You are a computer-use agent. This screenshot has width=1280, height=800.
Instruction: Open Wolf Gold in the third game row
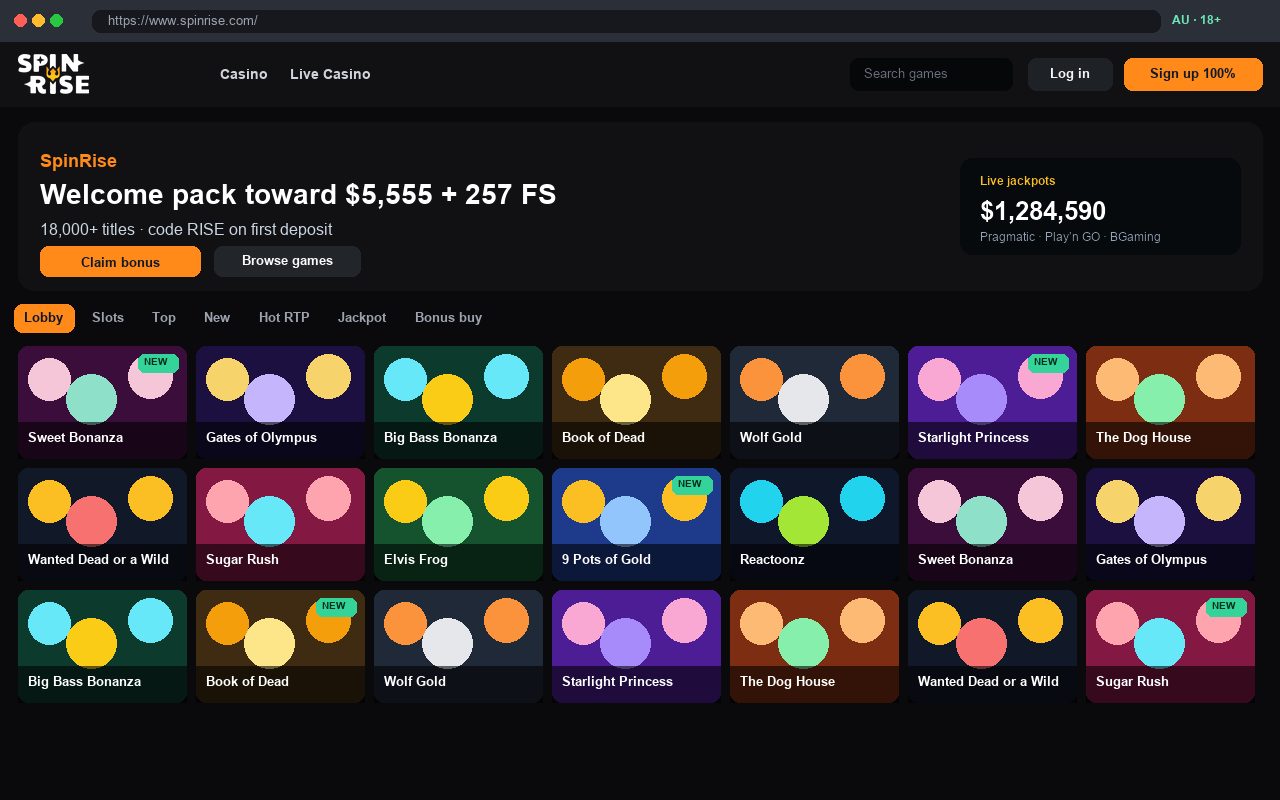tap(458, 646)
